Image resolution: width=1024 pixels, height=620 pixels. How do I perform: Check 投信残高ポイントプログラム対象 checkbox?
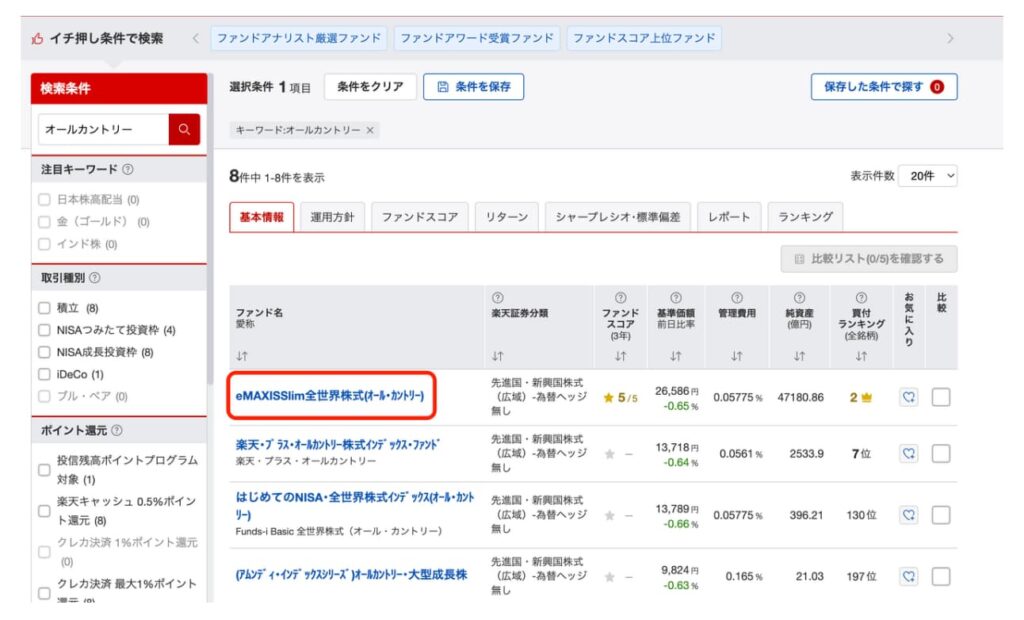click(44, 470)
